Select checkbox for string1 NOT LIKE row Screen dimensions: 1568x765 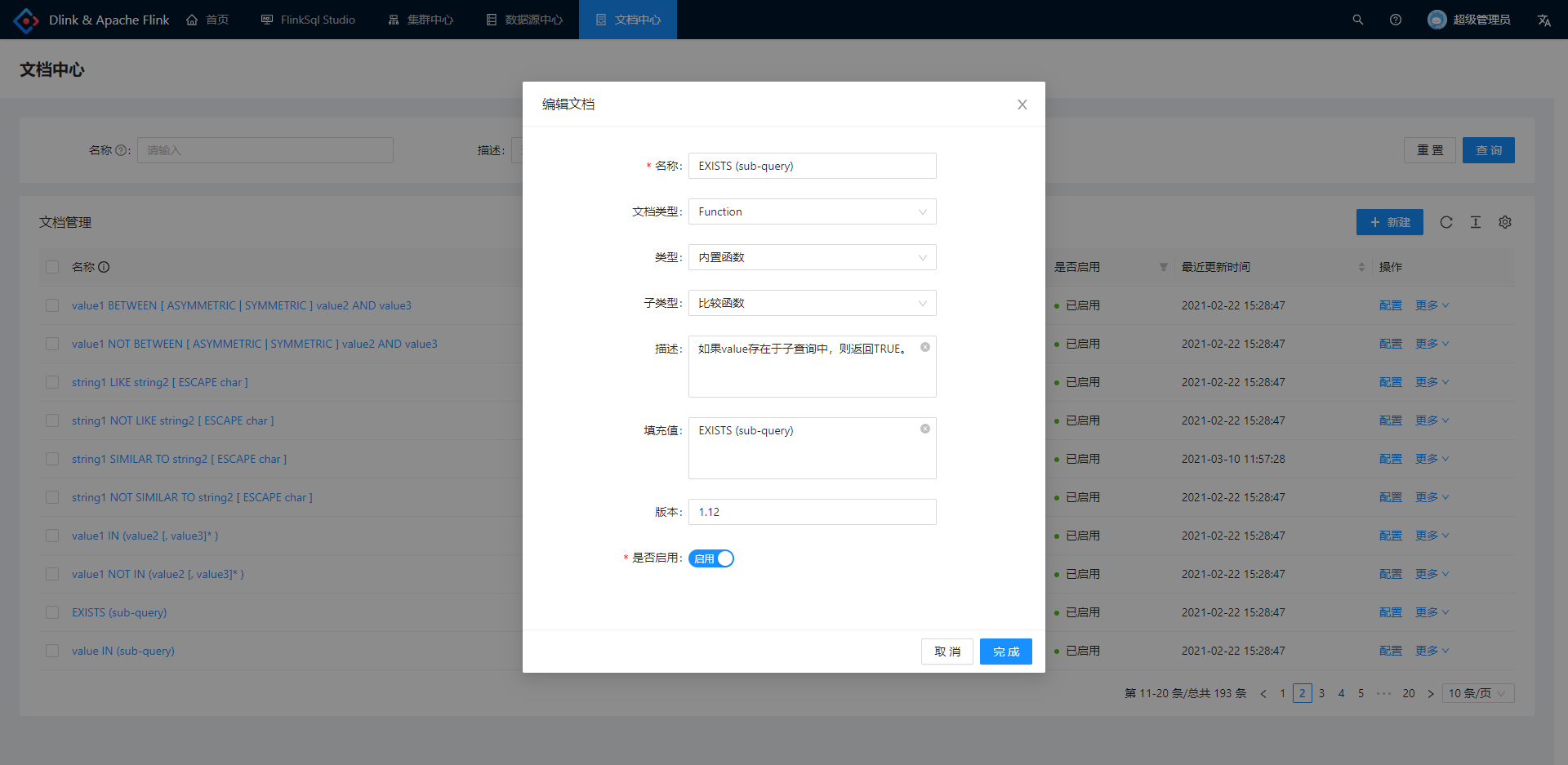click(x=52, y=420)
